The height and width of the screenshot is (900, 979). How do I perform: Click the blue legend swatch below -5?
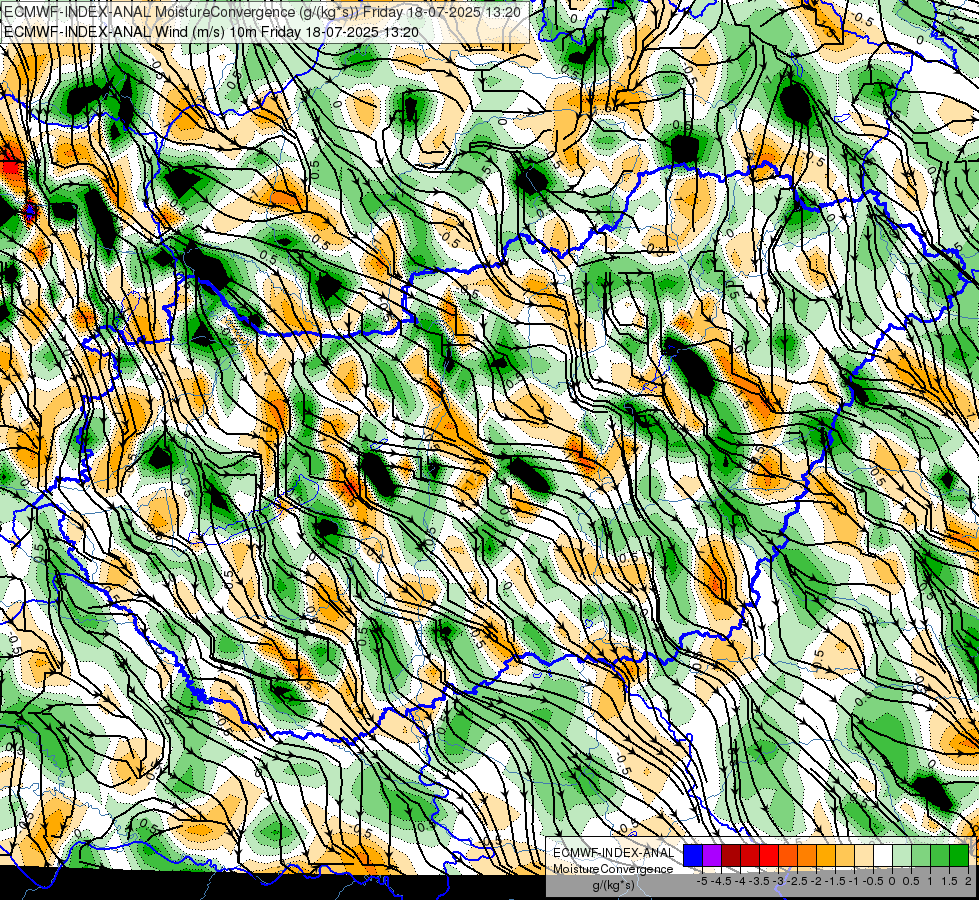coord(693,855)
